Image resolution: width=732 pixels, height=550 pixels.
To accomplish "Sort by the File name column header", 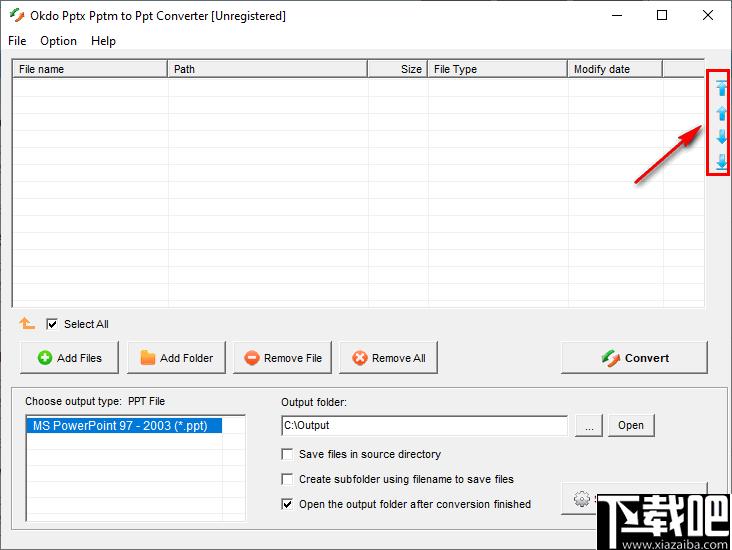I will tap(90, 69).
